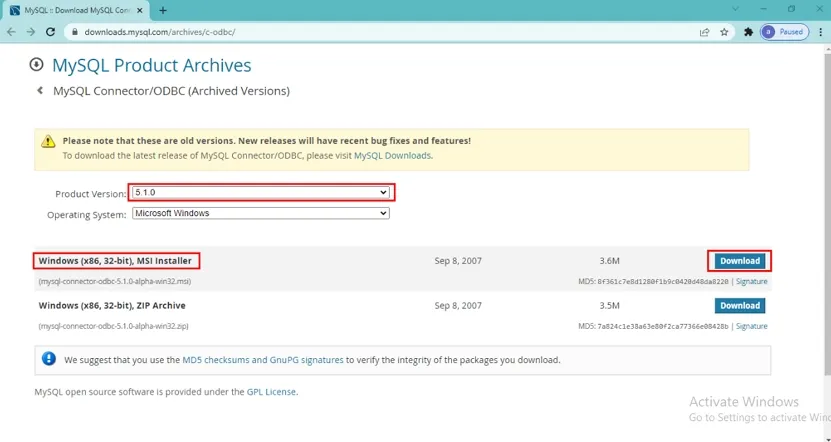Open the Paused profile button
The width and height of the screenshot is (831, 442).
784,32
